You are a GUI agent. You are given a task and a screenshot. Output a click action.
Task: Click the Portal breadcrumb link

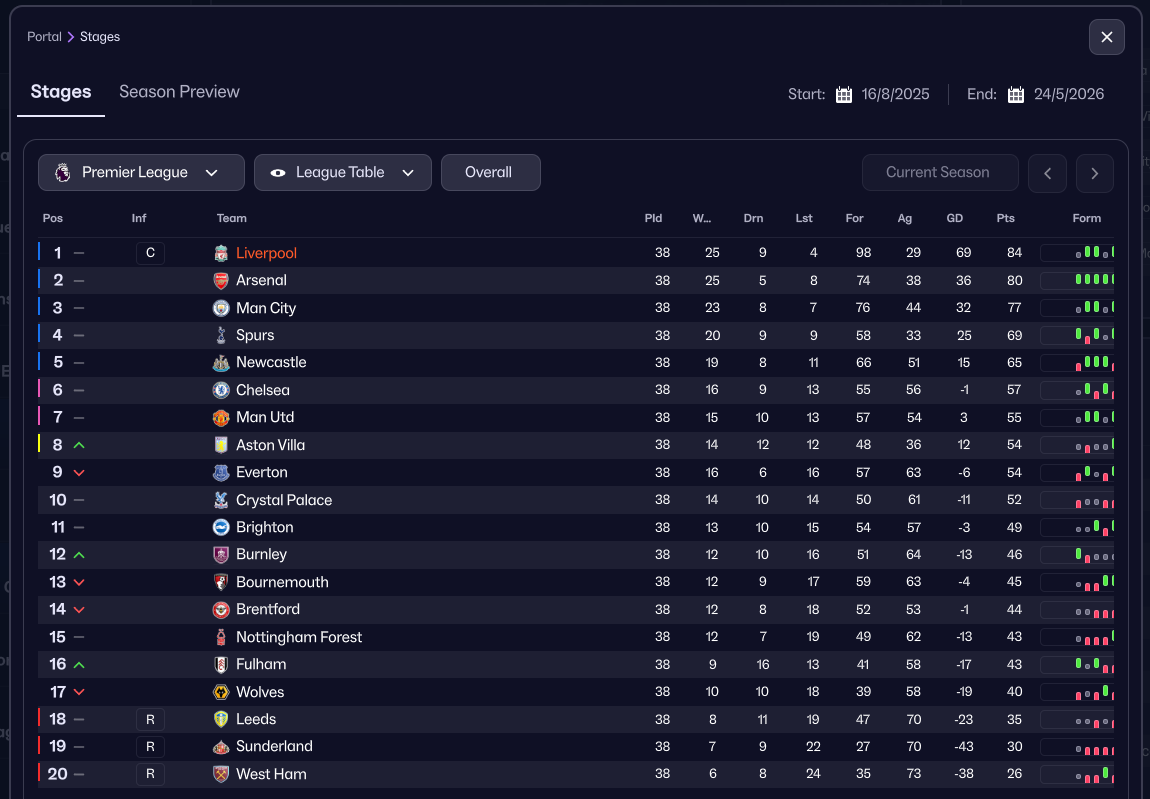click(44, 37)
